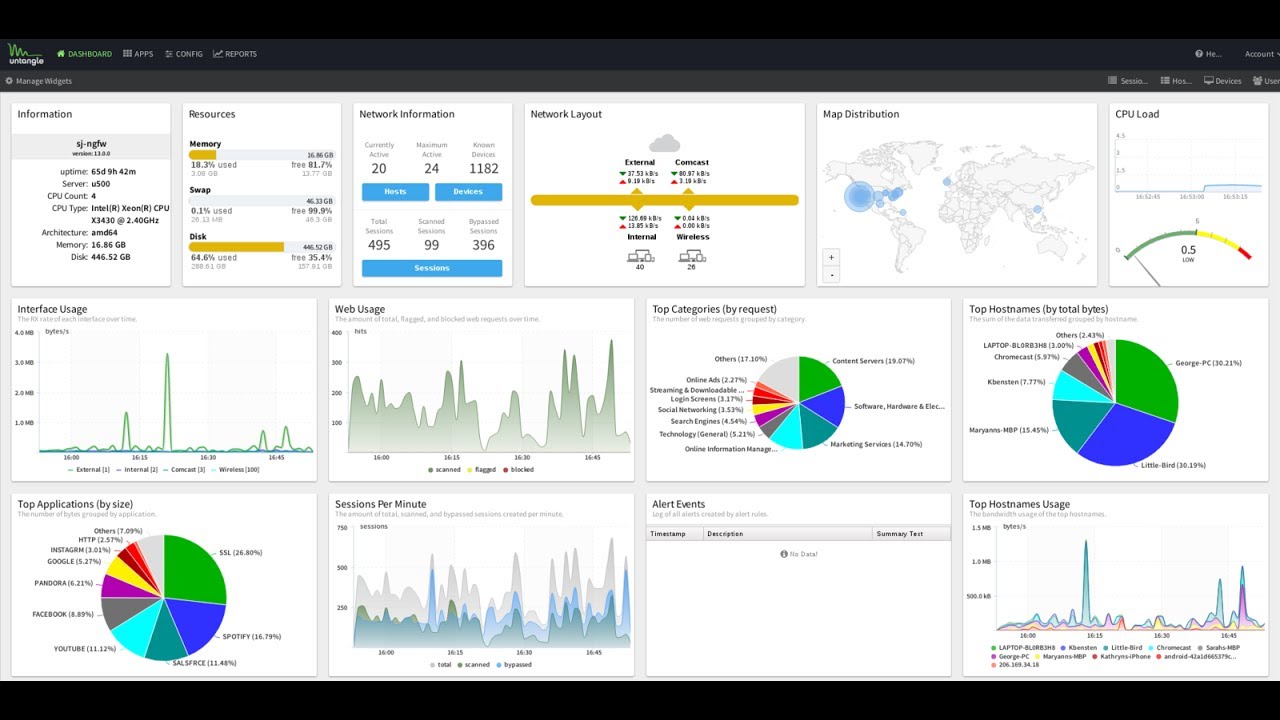Toggle total series in Sessions Per Minute legend
Viewport: 1280px width, 720px height.
[x=441, y=664]
